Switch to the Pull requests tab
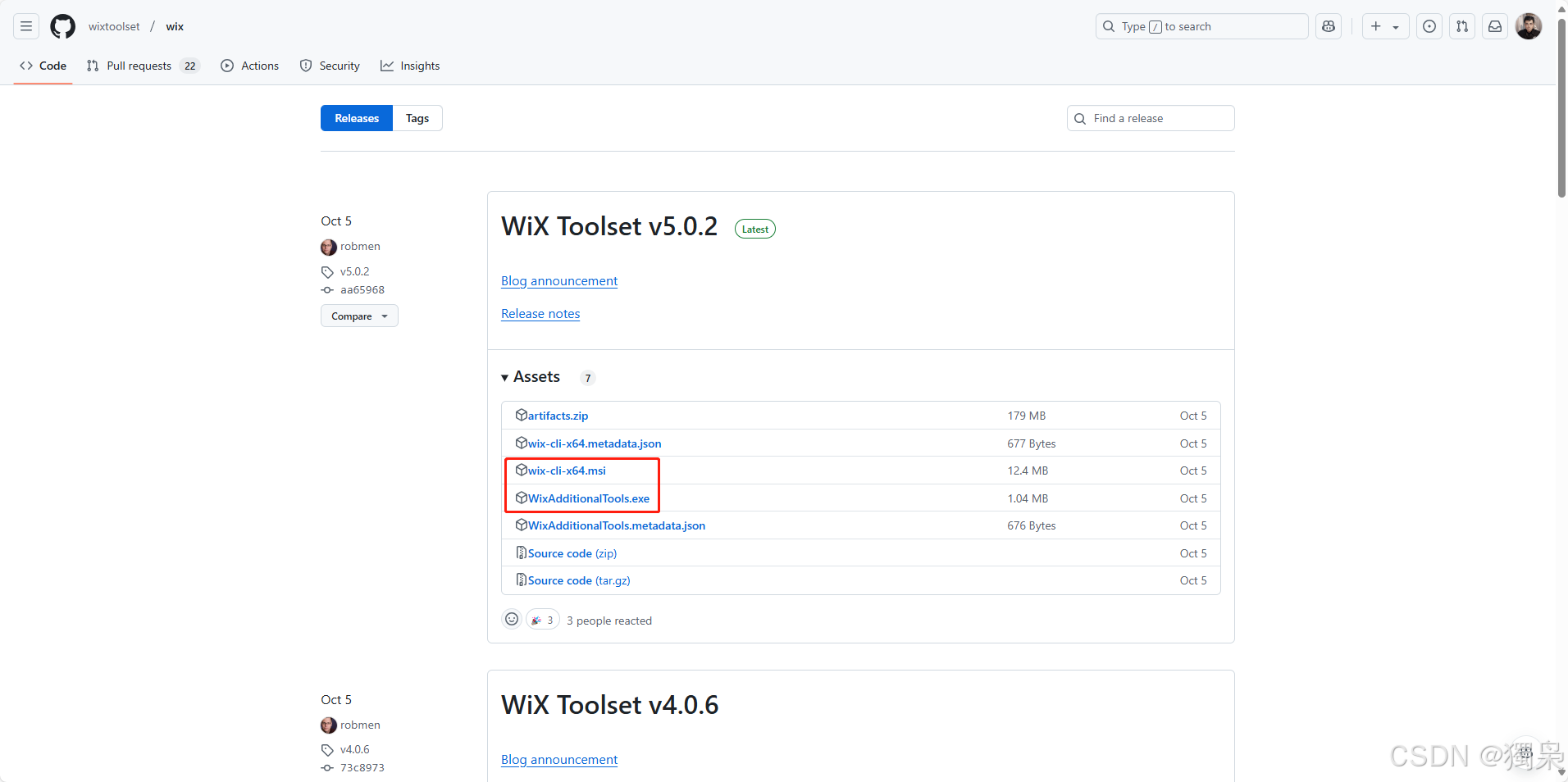This screenshot has width=1568, height=782. coord(144,66)
